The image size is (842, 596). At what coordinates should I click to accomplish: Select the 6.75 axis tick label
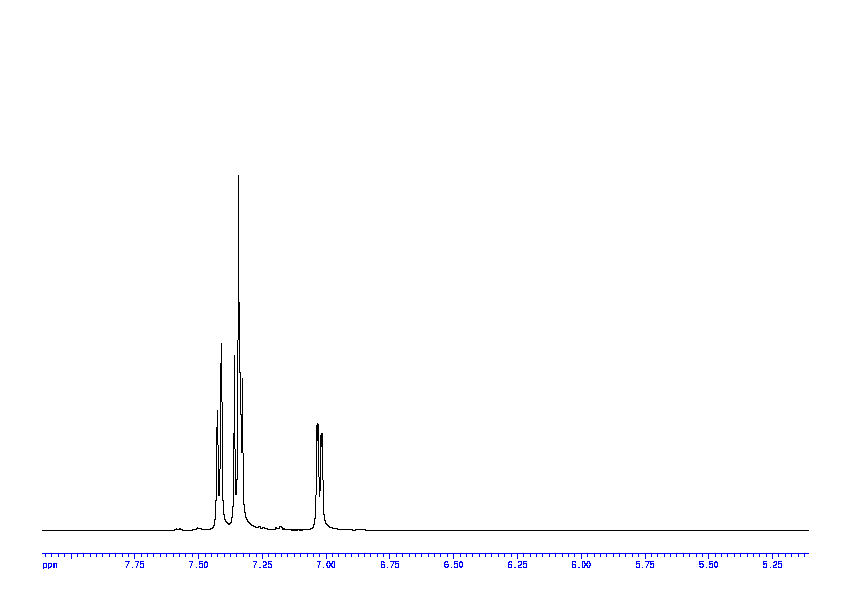390,565
